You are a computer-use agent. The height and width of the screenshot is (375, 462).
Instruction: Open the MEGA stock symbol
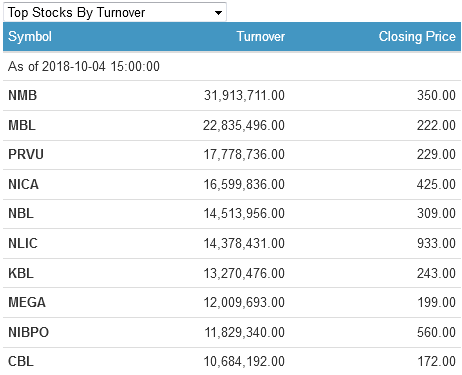pos(27,302)
